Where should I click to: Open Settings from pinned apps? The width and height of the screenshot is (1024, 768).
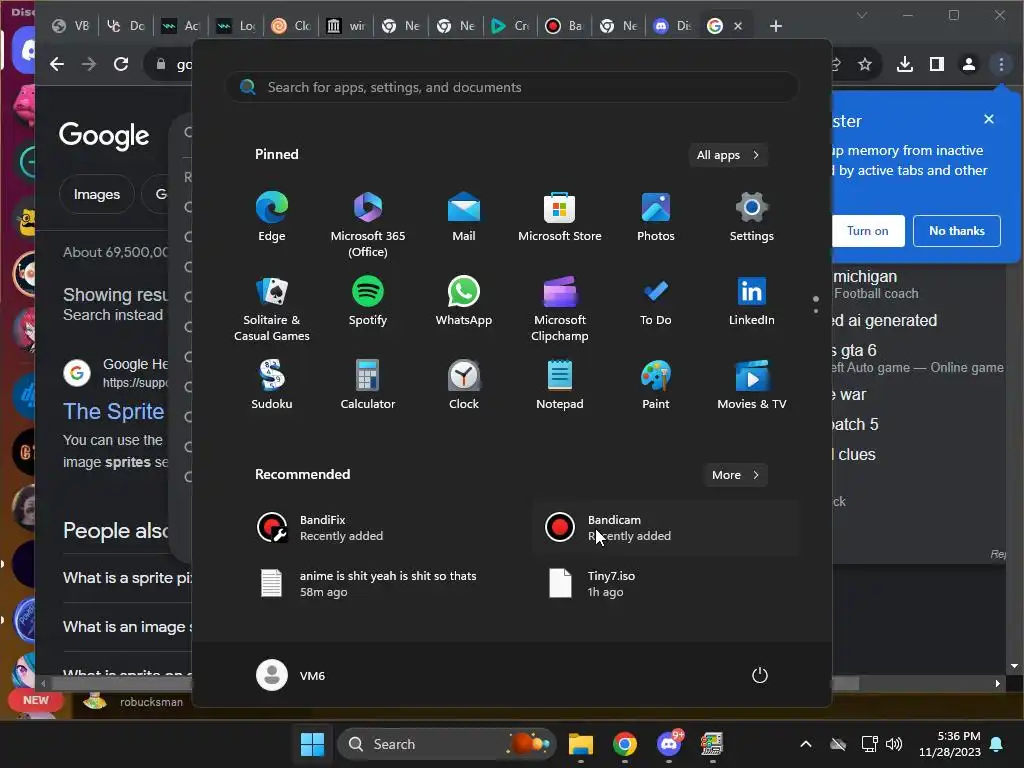(x=752, y=217)
